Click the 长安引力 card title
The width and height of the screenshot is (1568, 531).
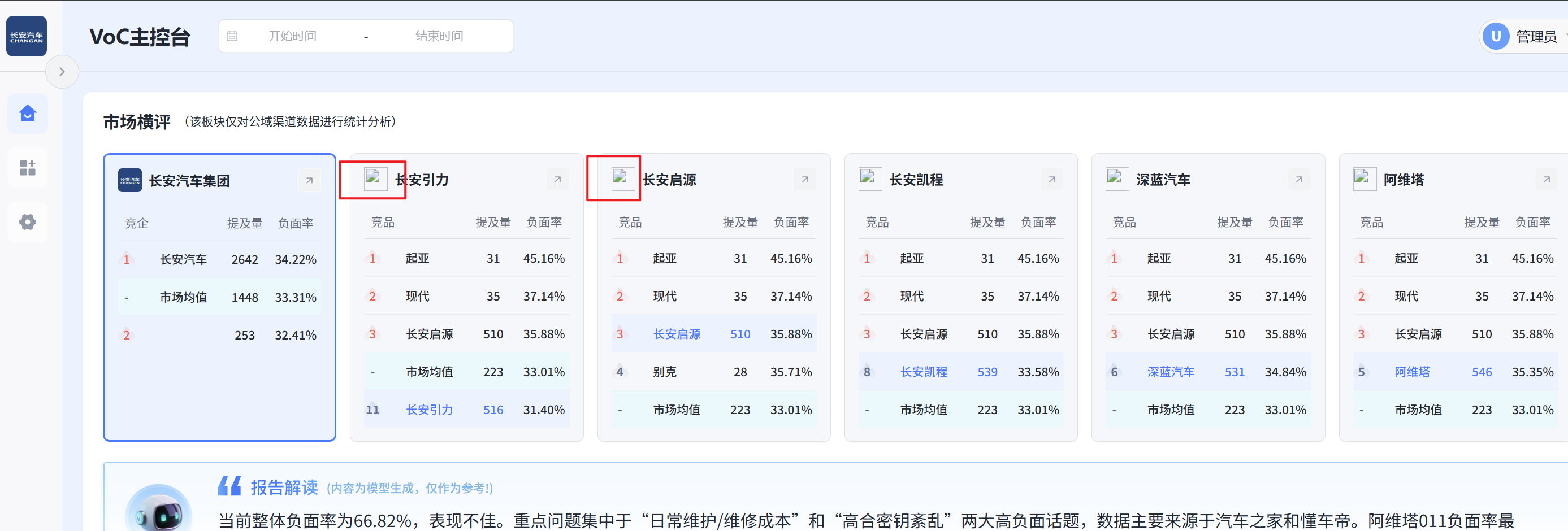422,180
